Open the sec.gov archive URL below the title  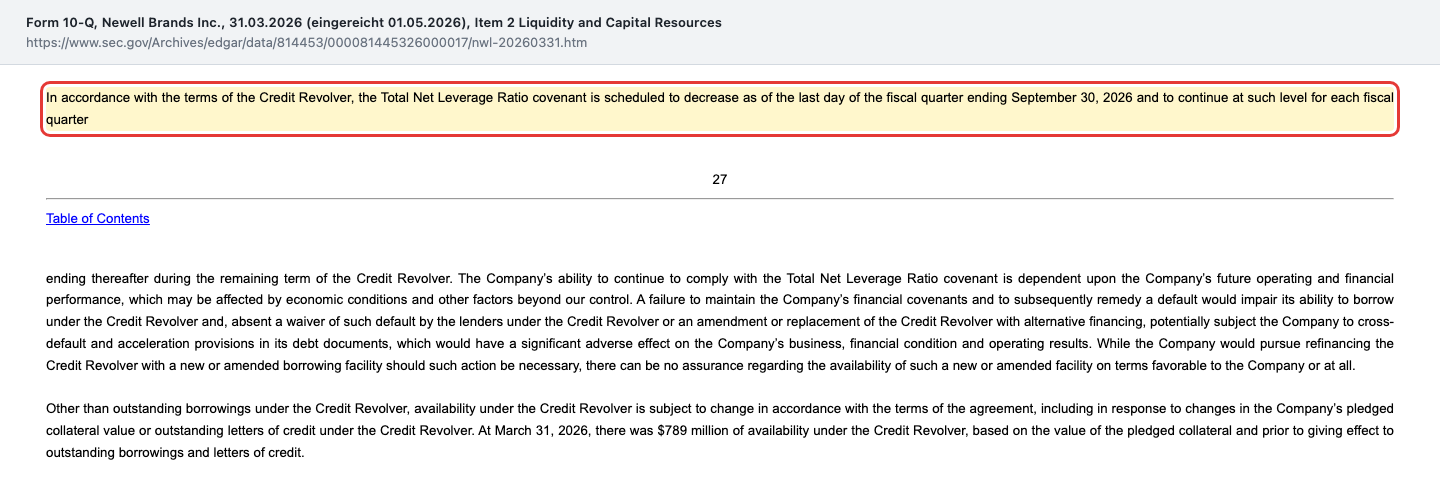(308, 44)
